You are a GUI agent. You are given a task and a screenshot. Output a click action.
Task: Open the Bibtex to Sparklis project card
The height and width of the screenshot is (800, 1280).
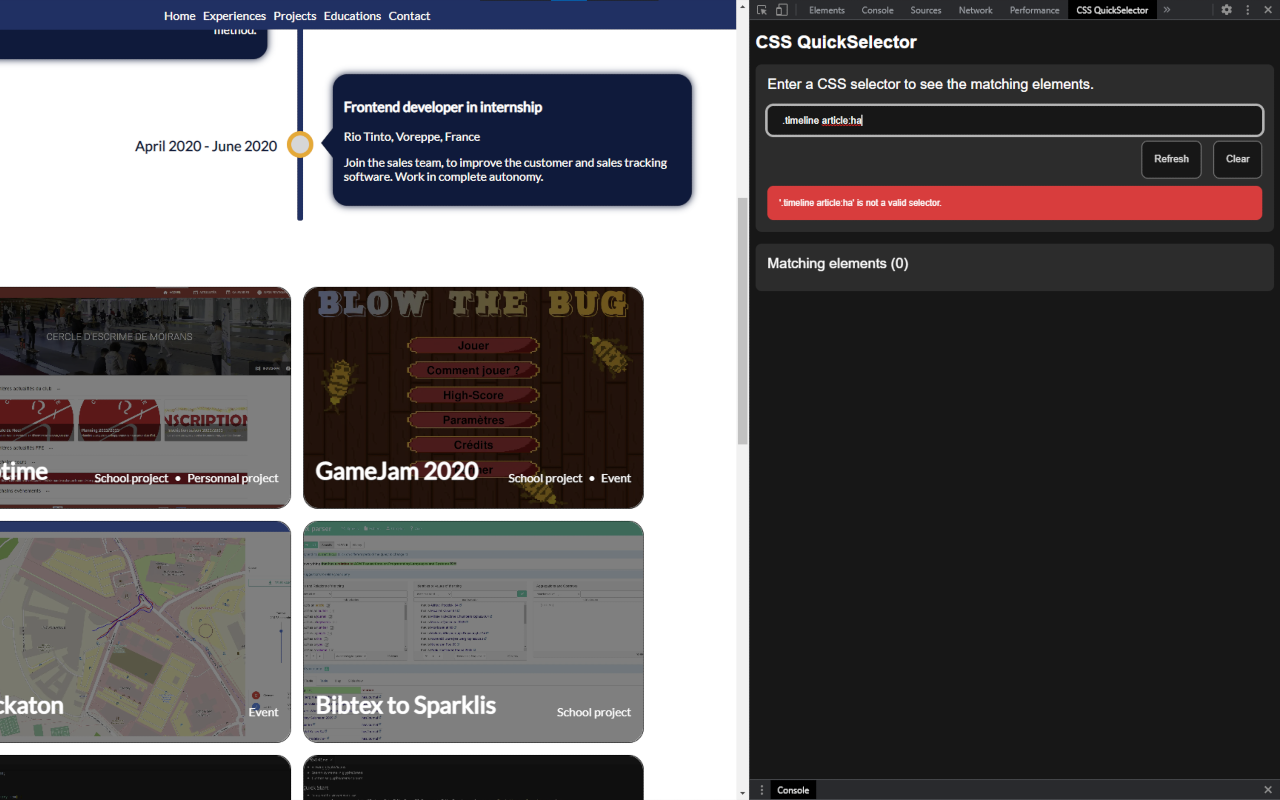coord(473,632)
